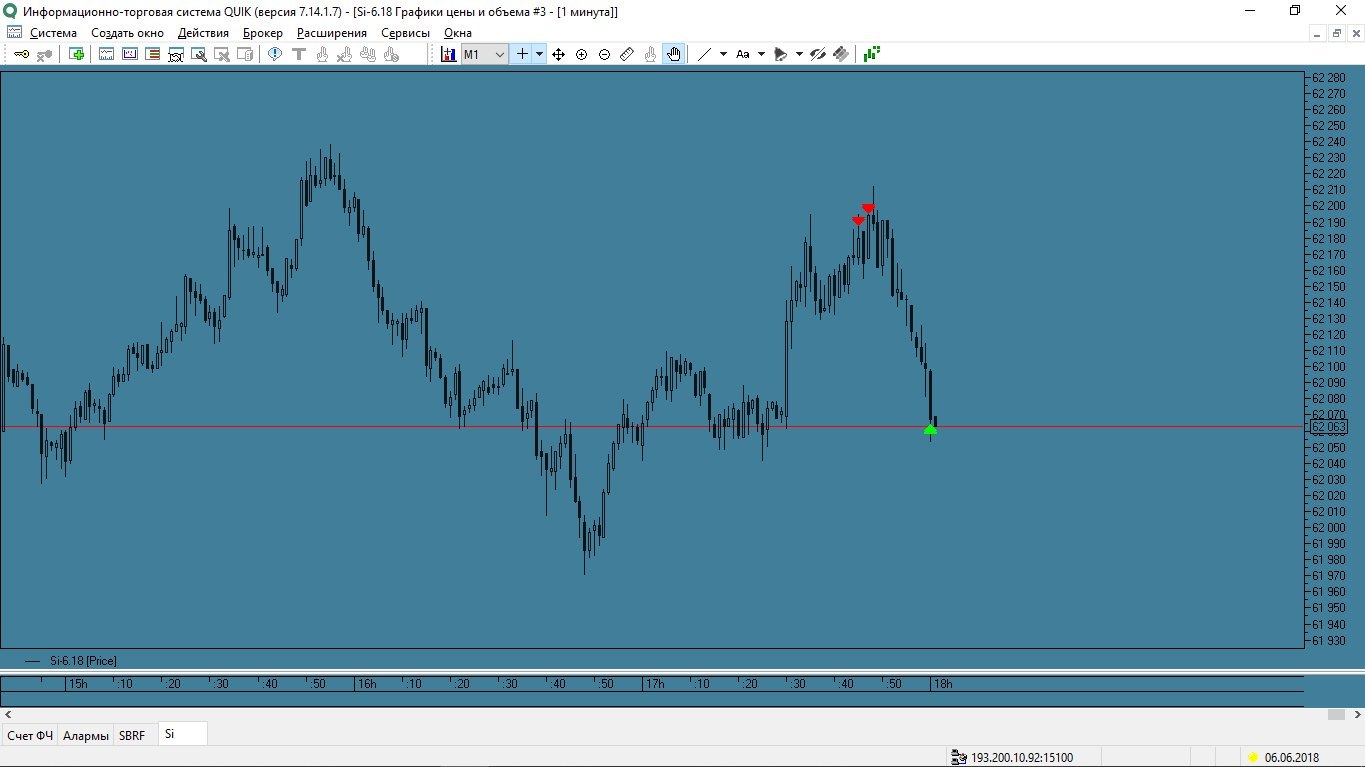Switch to the Алармы tab
Viewport: 1365px width, 767px height.
(x=86, y=735)
